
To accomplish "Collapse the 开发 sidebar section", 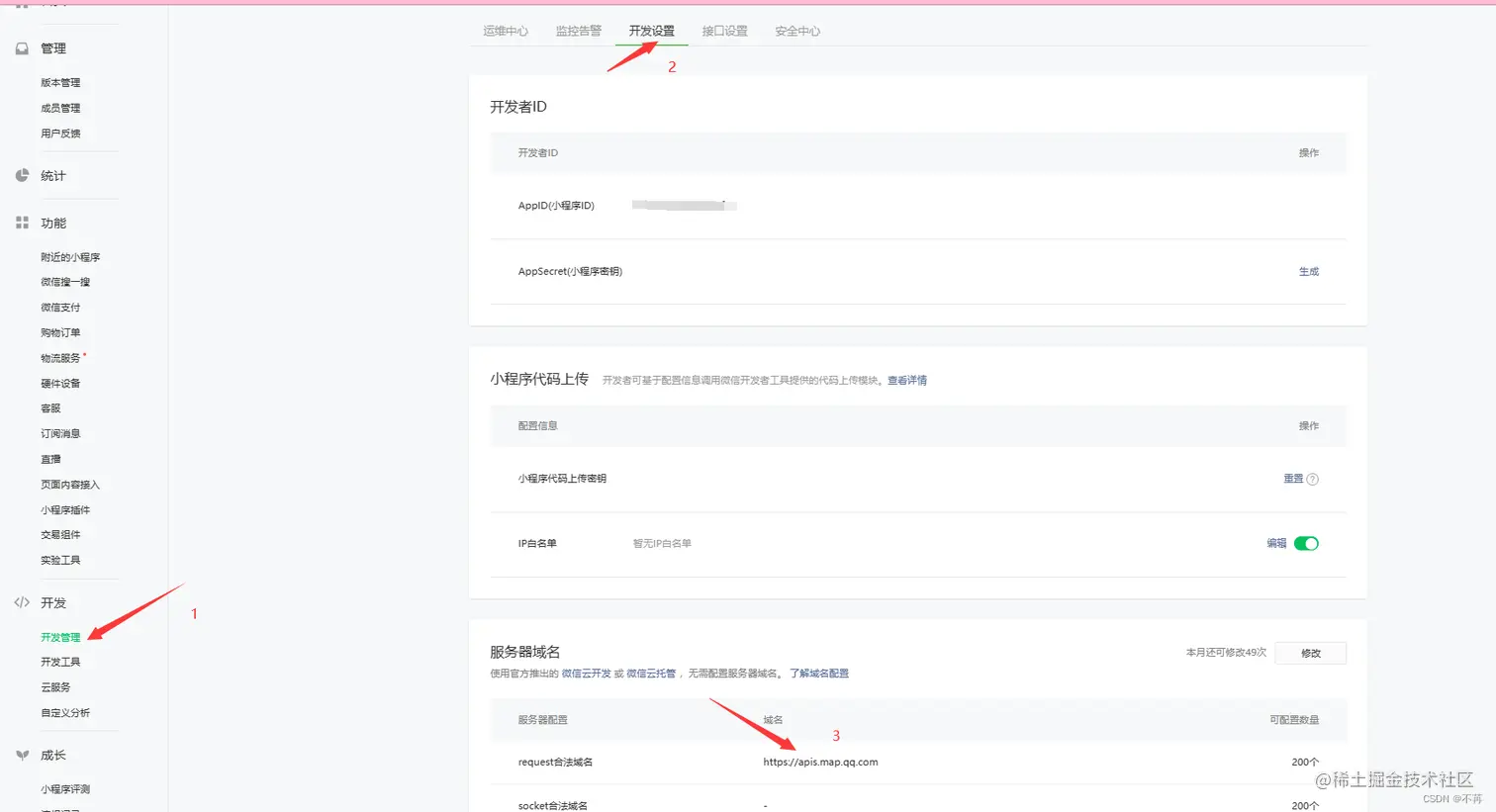I will pyautogui.click(x=54, y=602).
